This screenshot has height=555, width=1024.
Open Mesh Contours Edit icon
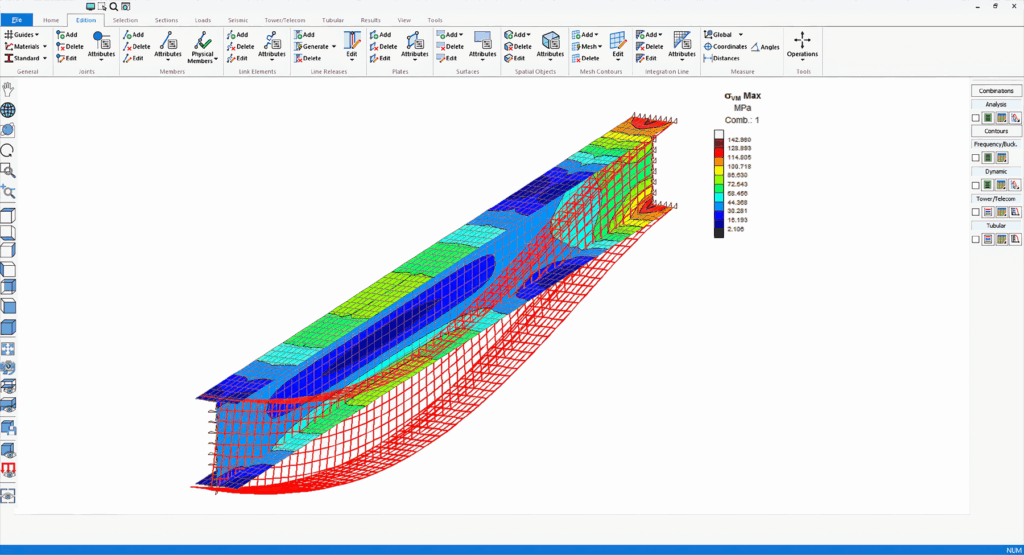pos(617,44)
